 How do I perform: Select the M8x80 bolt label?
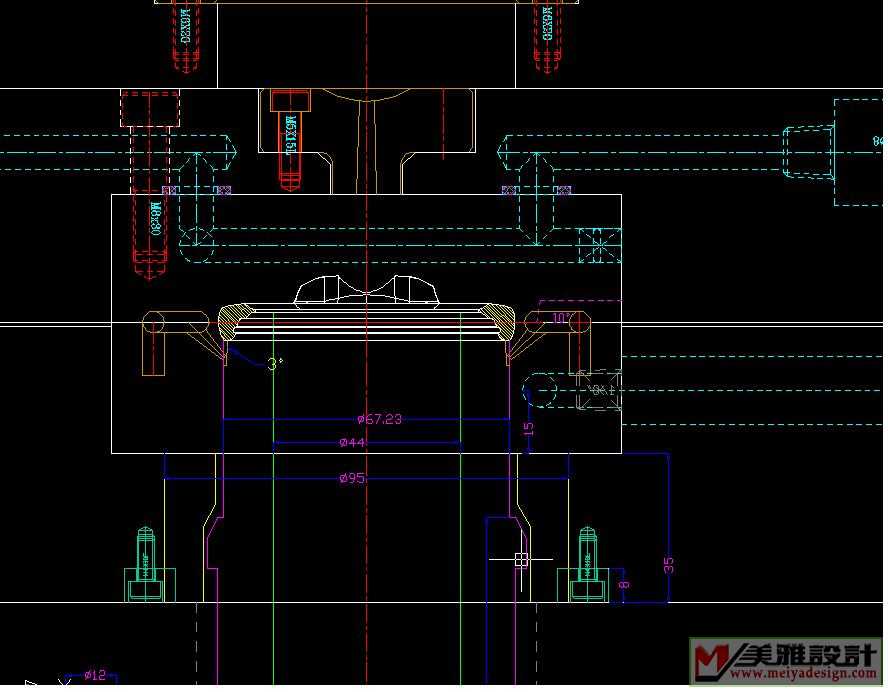[x=156, y=219]
